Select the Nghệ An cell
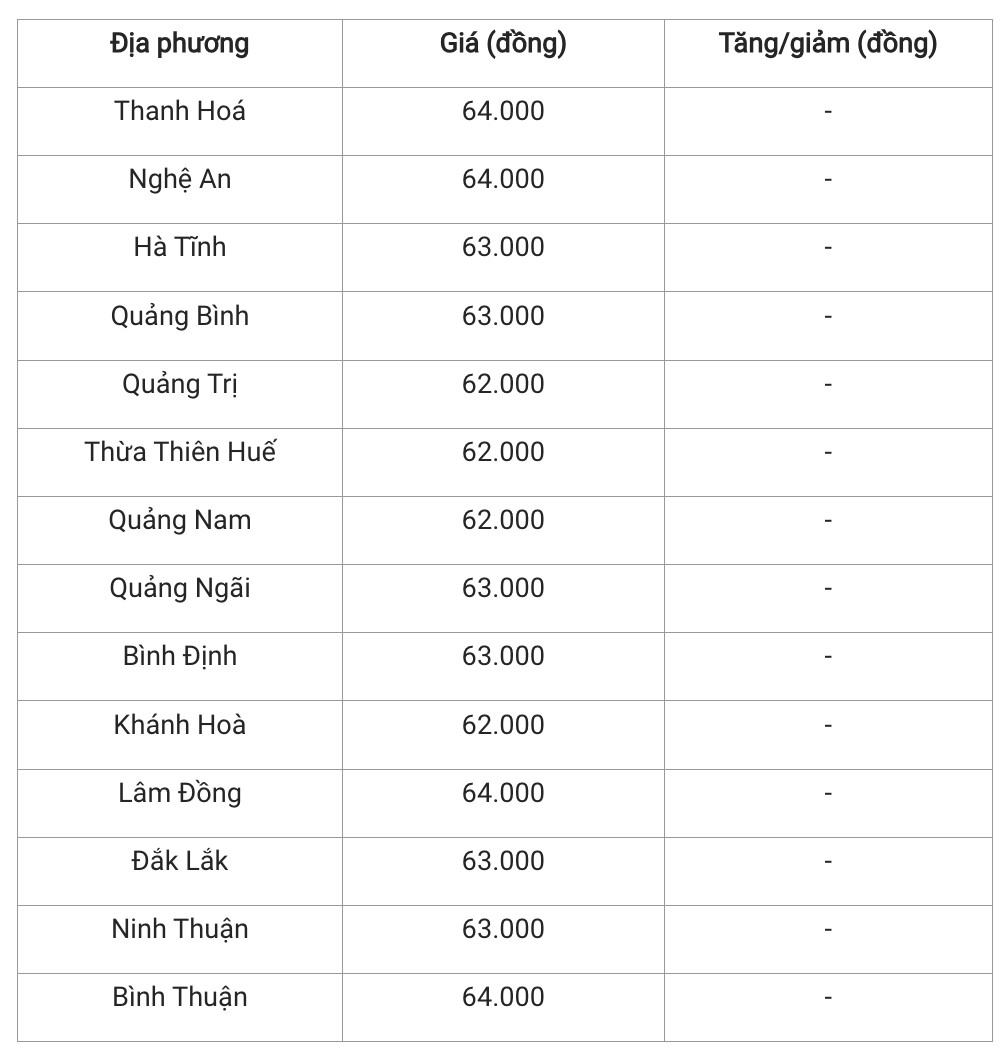The width and height of the screenshot is (1004, 1056). tap(180, 179)
